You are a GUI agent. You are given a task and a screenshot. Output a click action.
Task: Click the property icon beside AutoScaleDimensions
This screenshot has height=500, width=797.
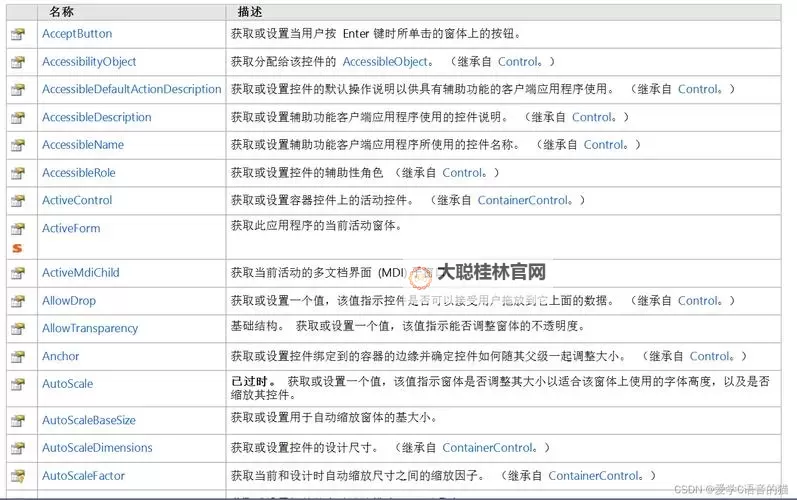tap(18, 448)
